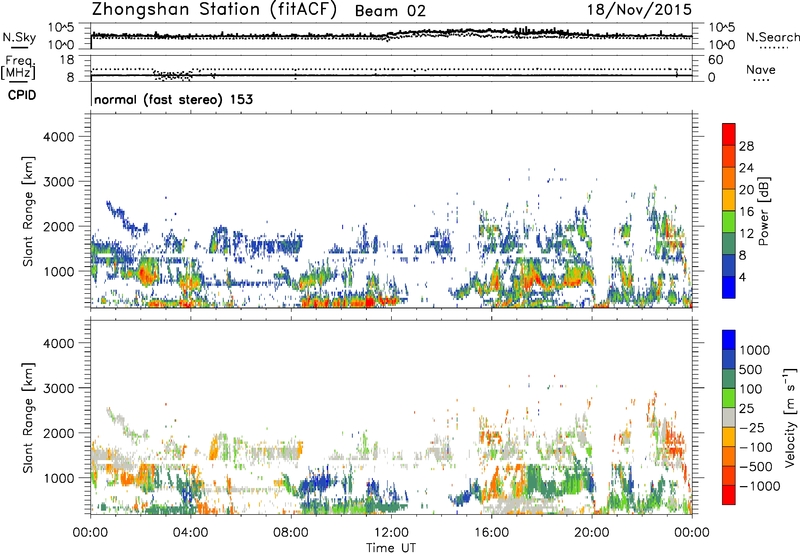Click "1000" range tick on Velocity panel
Viewport: 800px width, 554px height.
click(x=59, y=478)
